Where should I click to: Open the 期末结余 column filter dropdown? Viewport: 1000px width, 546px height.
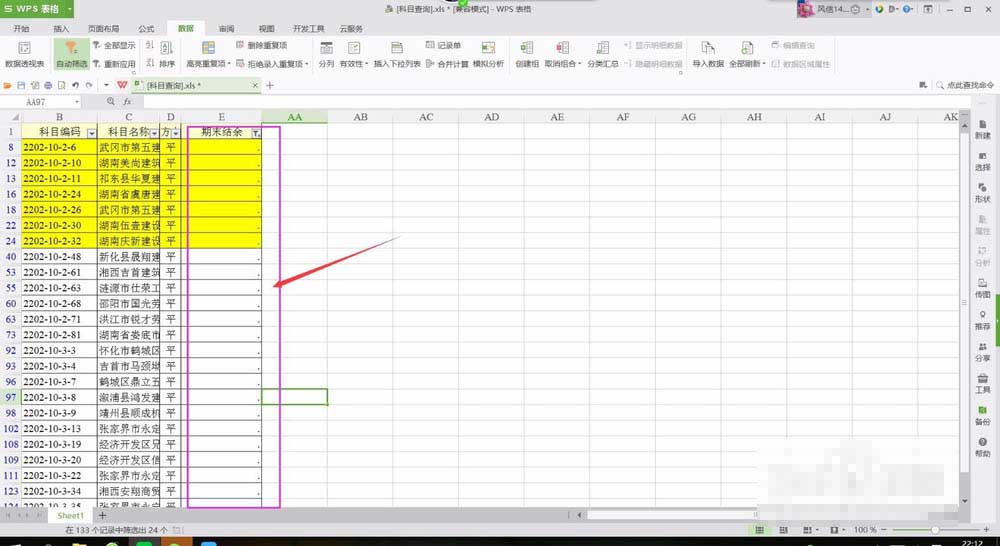tap(256, 133)
